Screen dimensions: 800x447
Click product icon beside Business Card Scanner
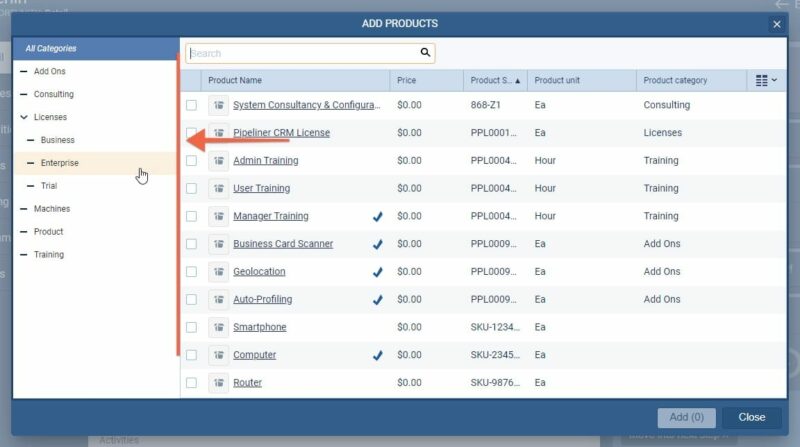[x=218, y=244]
